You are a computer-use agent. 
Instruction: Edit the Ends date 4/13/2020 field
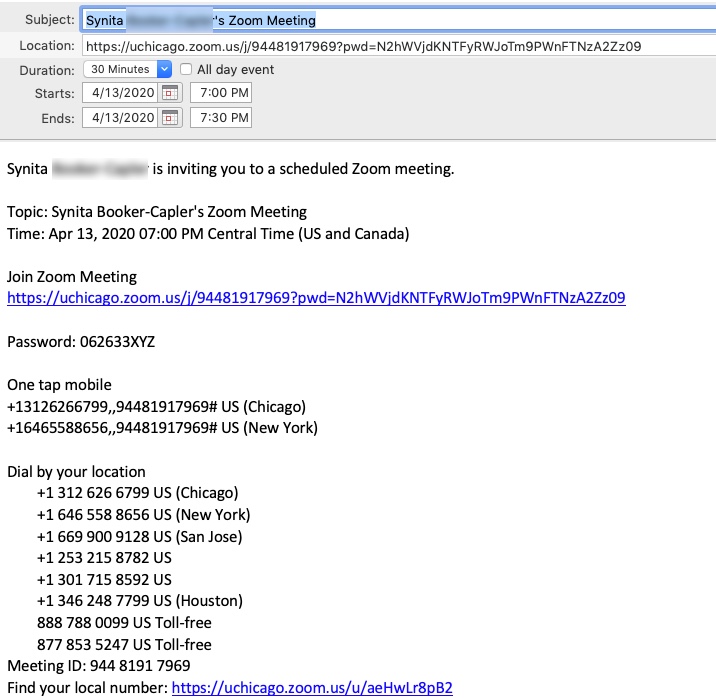click(120, 118)
